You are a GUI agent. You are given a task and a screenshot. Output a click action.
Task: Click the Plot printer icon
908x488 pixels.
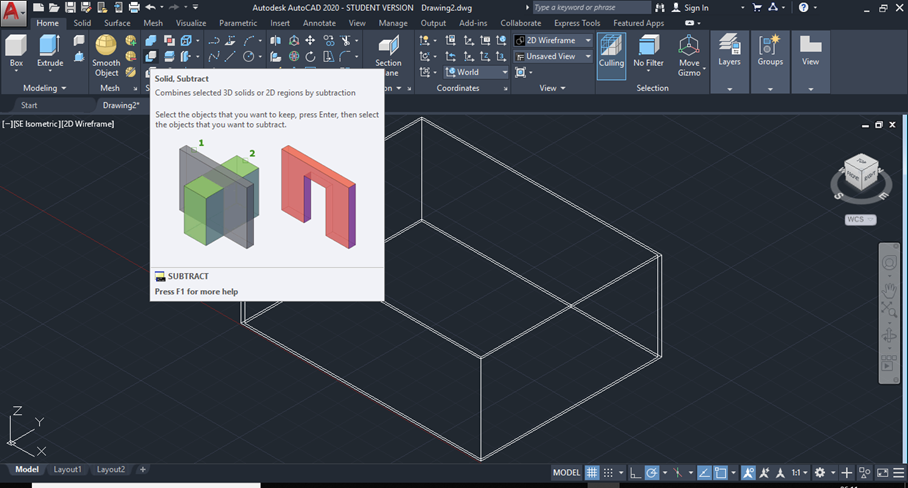click(x=134, y=8)
